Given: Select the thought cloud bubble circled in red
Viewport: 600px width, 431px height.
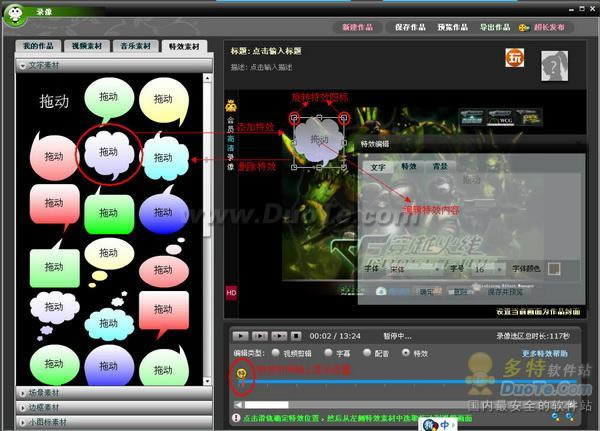Looking at the screenshot, I should coord(108,153).
